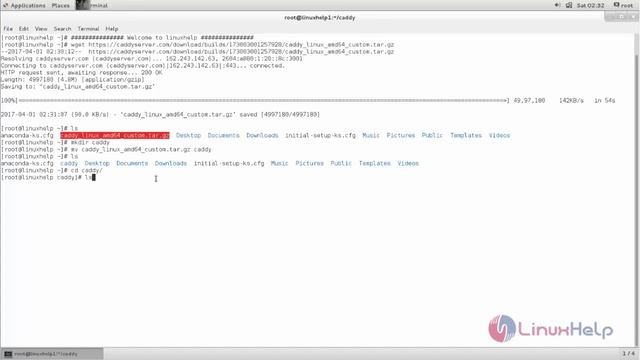The height and width of the screenshot is (360, 640).
Task: Click the terminal title bar text root@linuxhelp1:~/caddy
Action: click(x=320, y=18)
